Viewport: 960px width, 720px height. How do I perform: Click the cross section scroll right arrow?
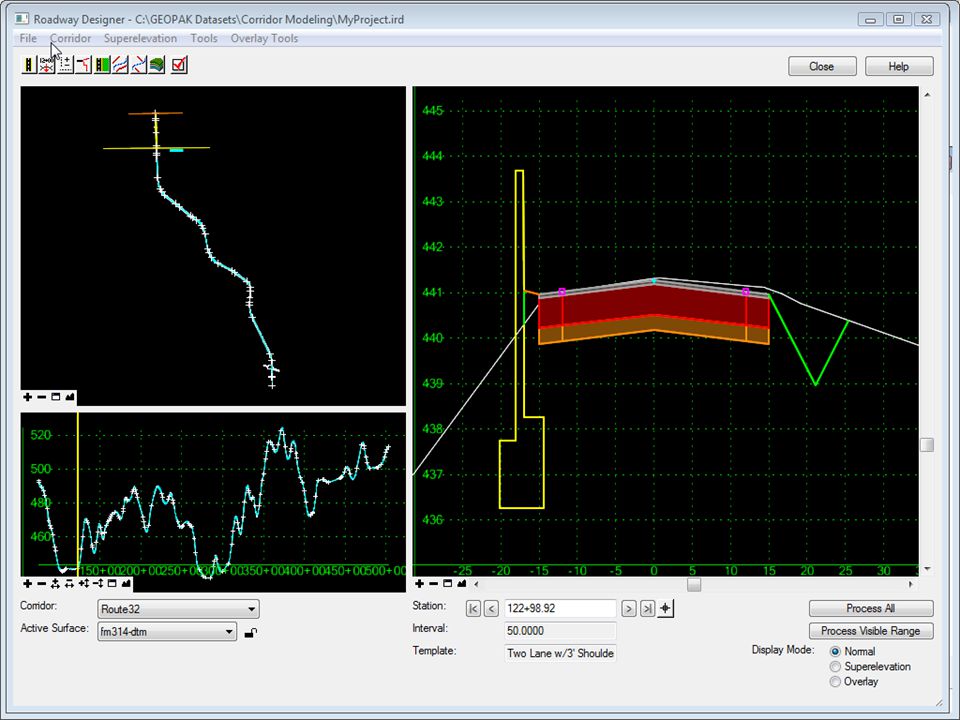click(910, 585)
